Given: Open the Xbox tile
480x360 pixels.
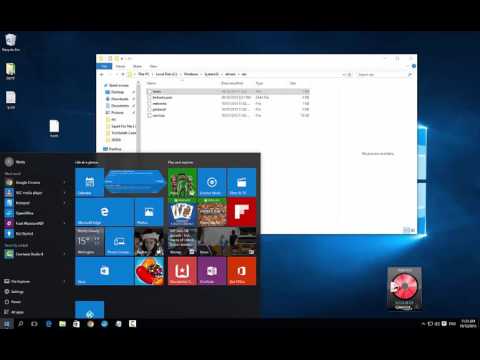Looking at the screenshot, I should click(x=182, y=182).
